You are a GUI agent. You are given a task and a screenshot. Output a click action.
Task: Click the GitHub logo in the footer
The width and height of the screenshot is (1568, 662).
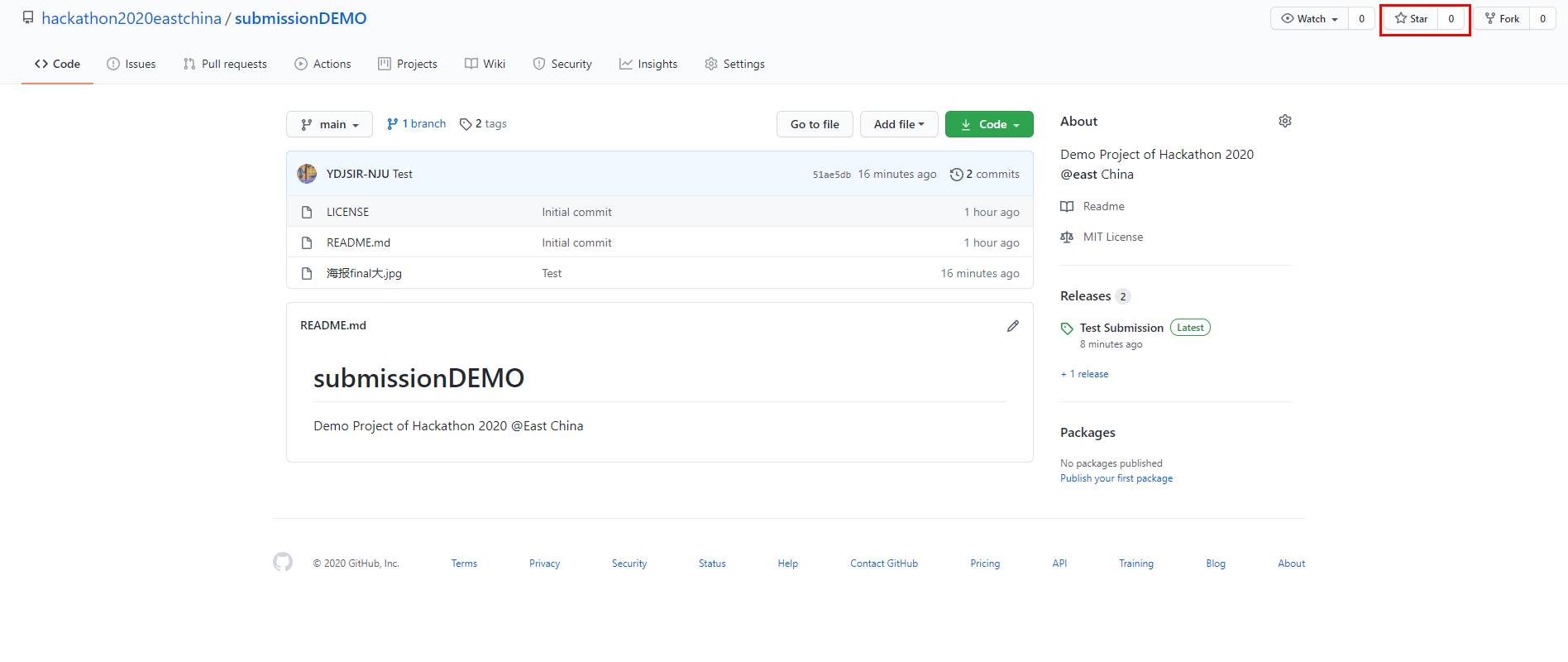(x=283, y=563)
